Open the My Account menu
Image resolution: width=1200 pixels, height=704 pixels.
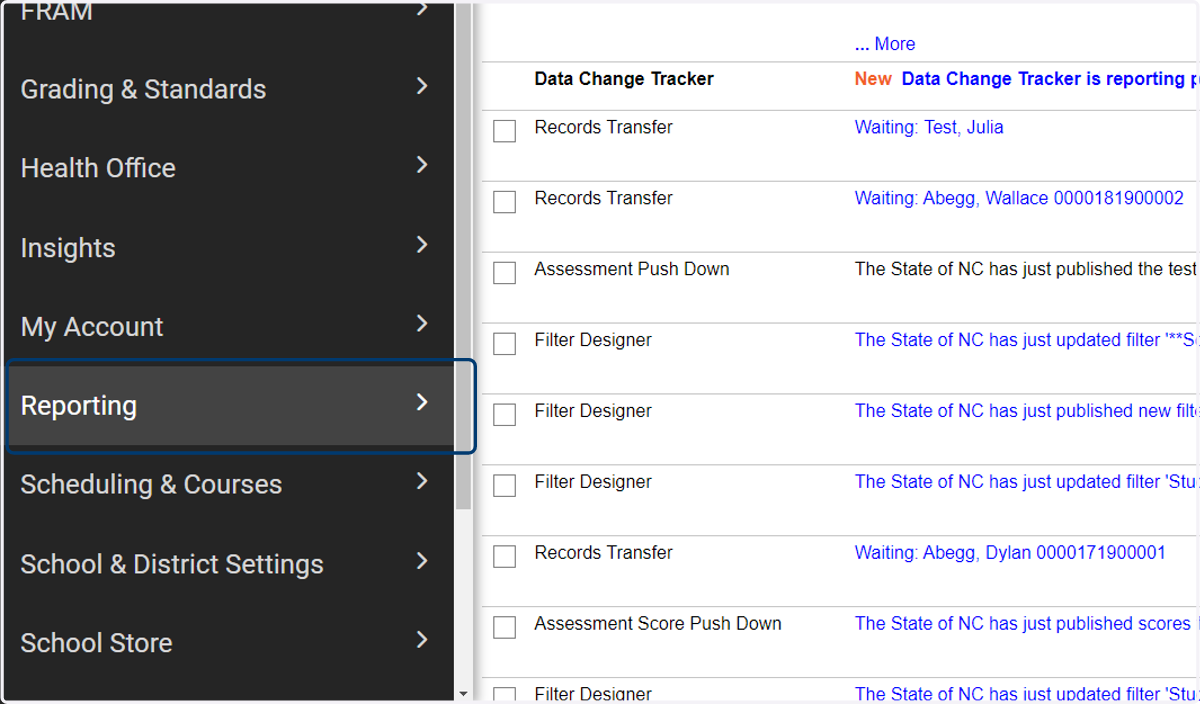[x=228, y=326]
